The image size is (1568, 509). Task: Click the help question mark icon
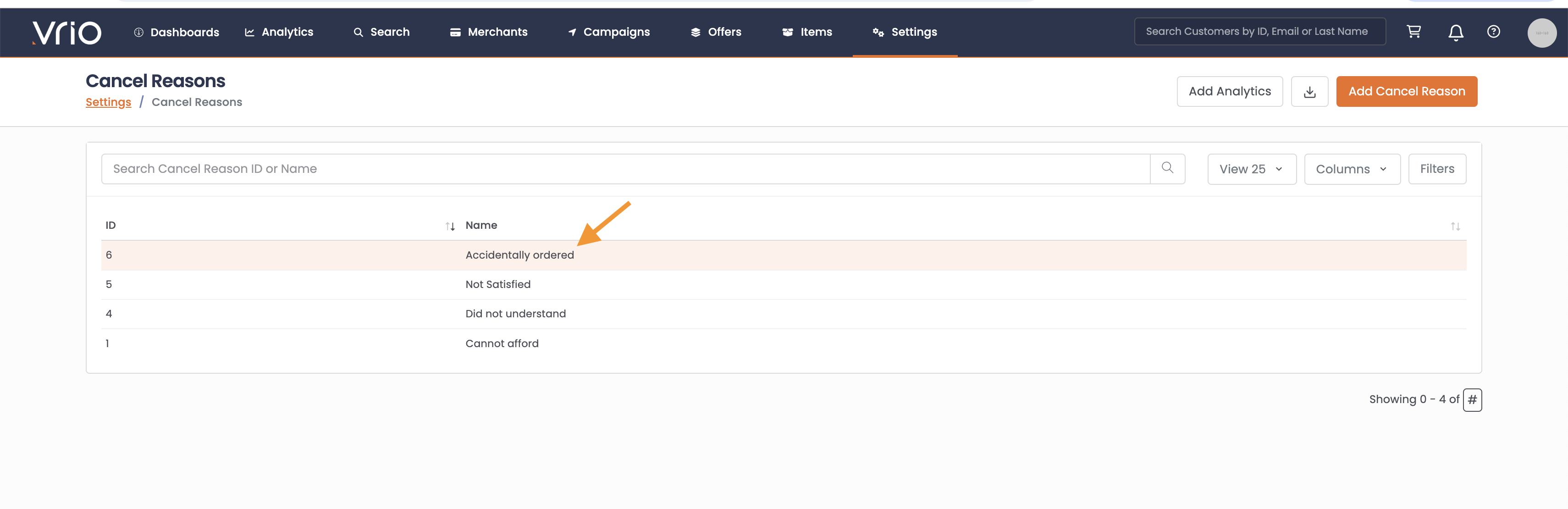click(1493, 32)
